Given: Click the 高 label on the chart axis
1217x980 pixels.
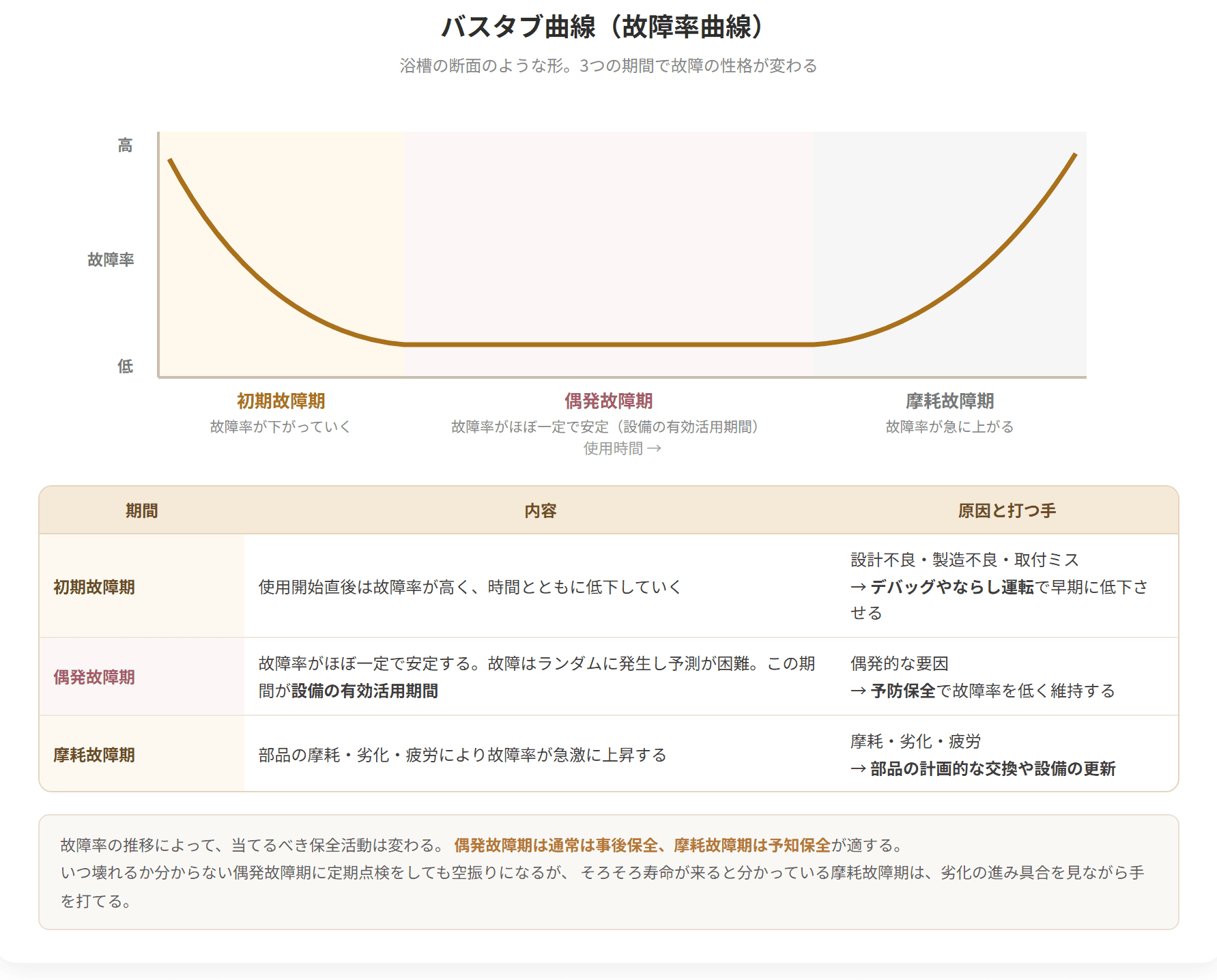Looking at the screenshot, I should tap(125, 145).
